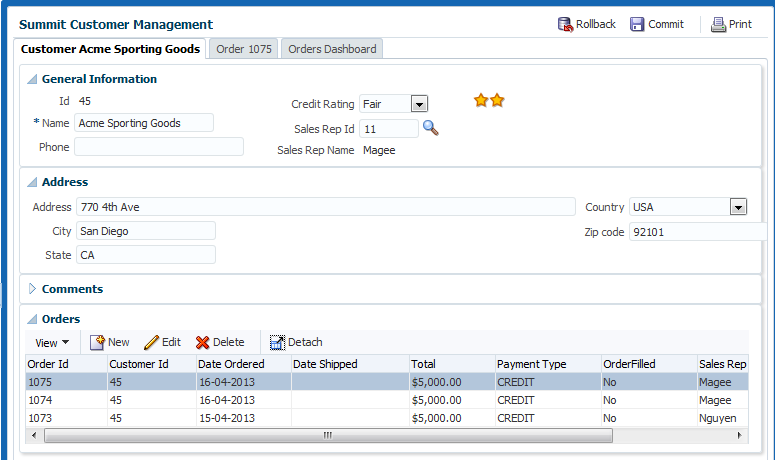The height and width of the screenshot is (460, 775).
Task: Click the Id value 45
Action: (85, 101)
